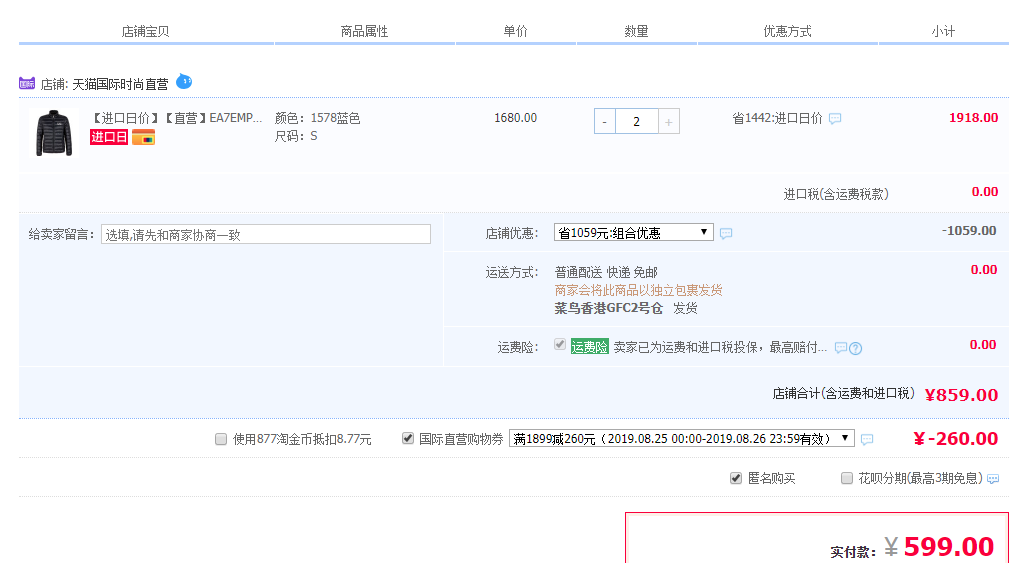The image size is (1022, 563).
Task: Click the 商家会将此商品以独立包裹发货 notice
Action: pos(638,290)
